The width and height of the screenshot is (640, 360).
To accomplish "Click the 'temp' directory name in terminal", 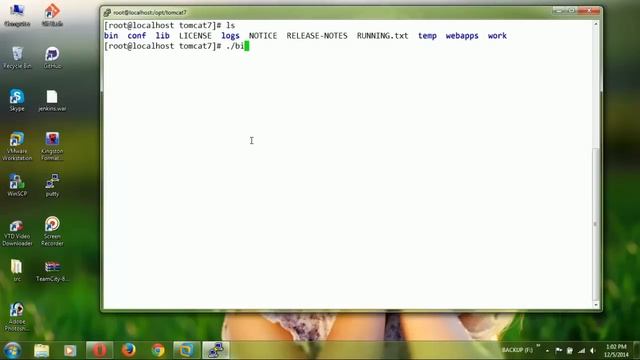I will (x=427, y=36).
